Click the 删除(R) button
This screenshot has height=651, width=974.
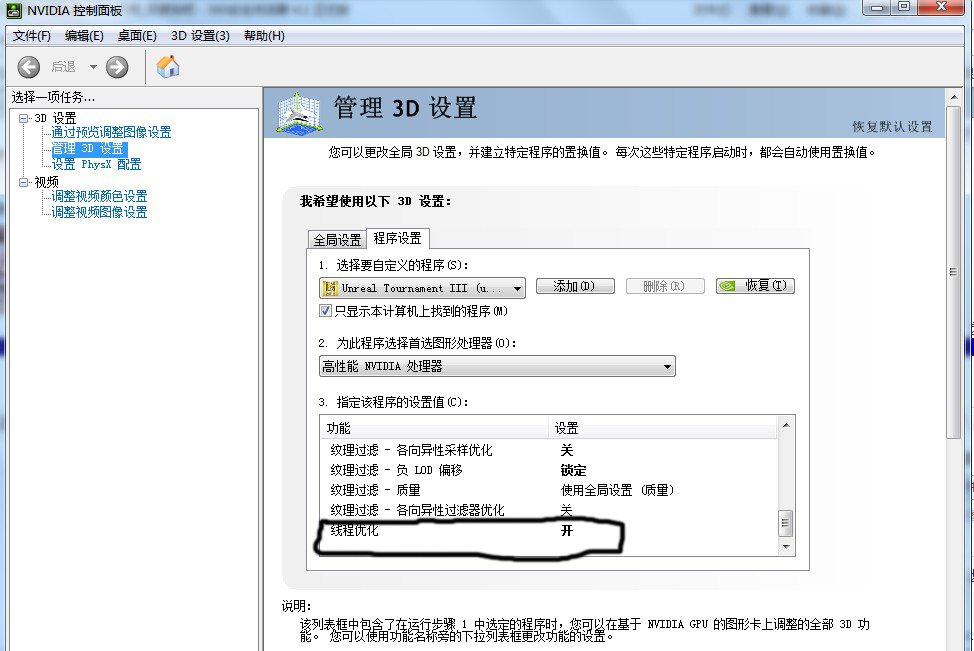click(x=665, y=286)
